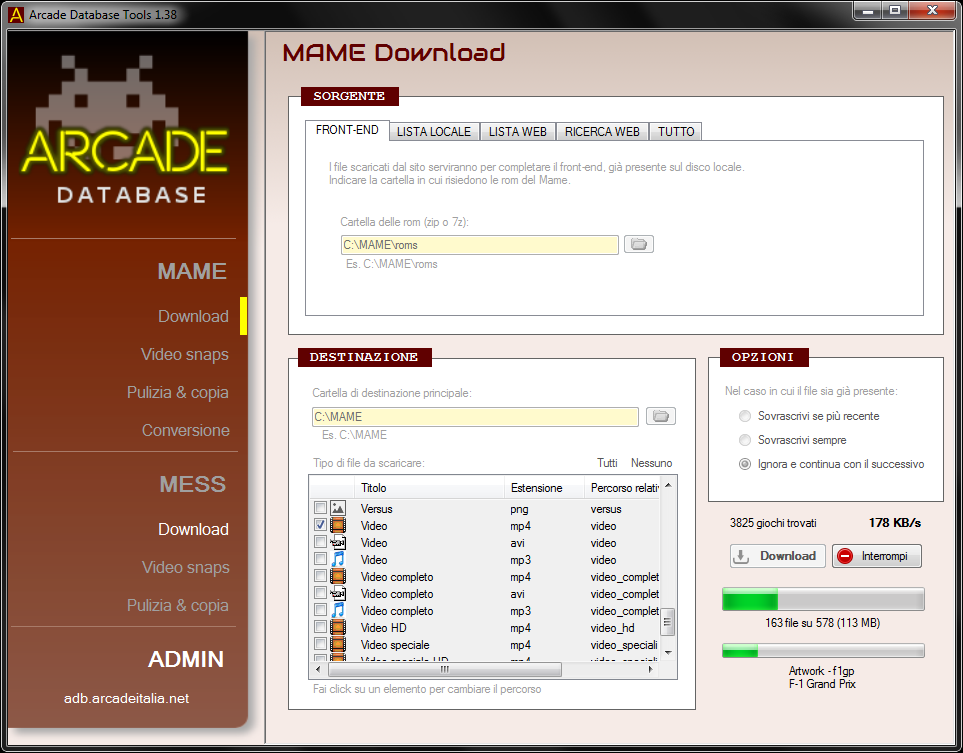Viewport: 963px width, 753px height.
Task: Click the image icon in the Versus row
Action: (x=338, y=509)
